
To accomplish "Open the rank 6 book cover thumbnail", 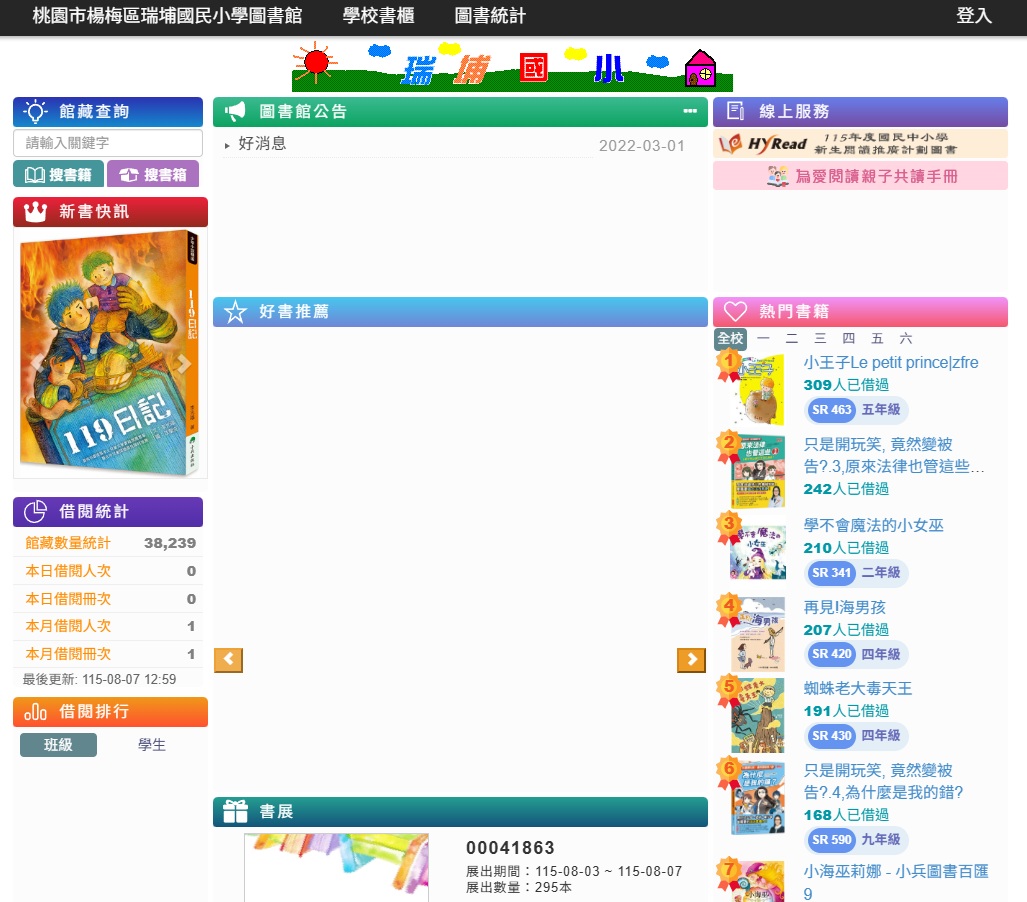I will coord(758,797).
